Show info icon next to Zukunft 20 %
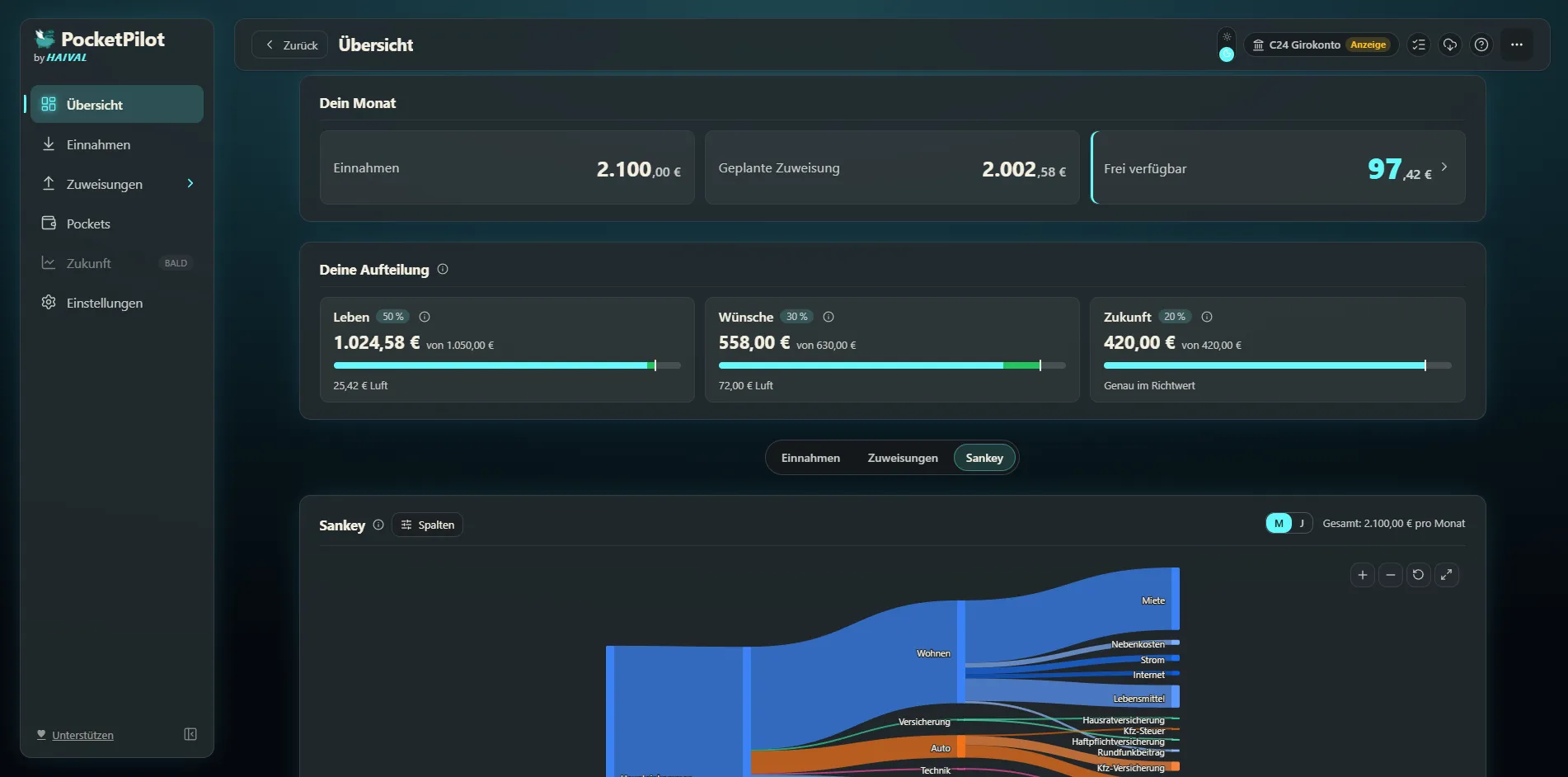The image size is (1568, 777). coord(1207,317)
